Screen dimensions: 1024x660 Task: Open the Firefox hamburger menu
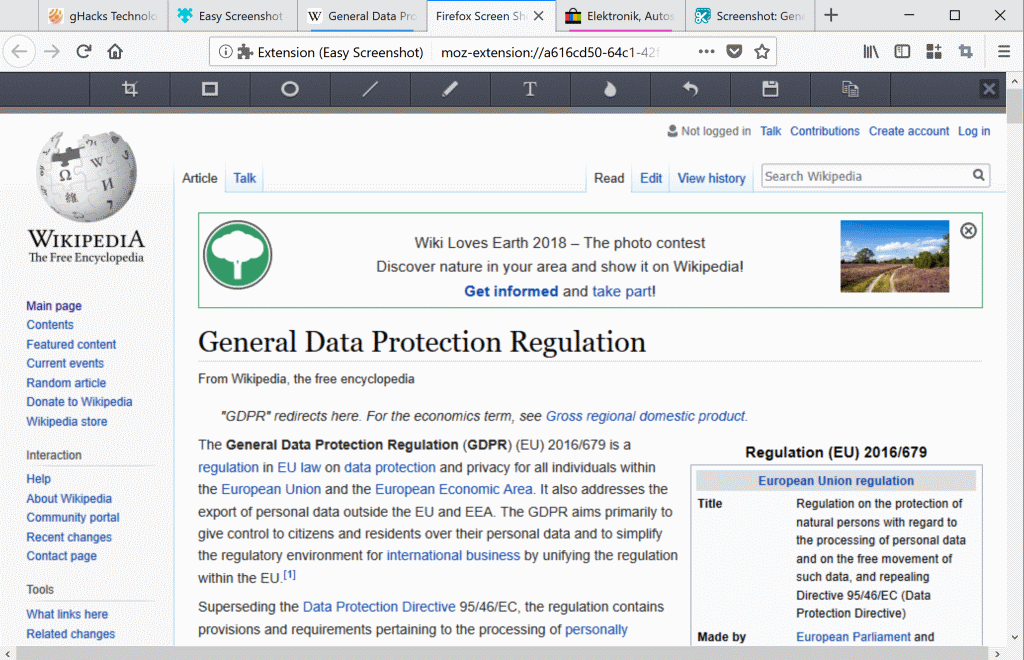1004,52
